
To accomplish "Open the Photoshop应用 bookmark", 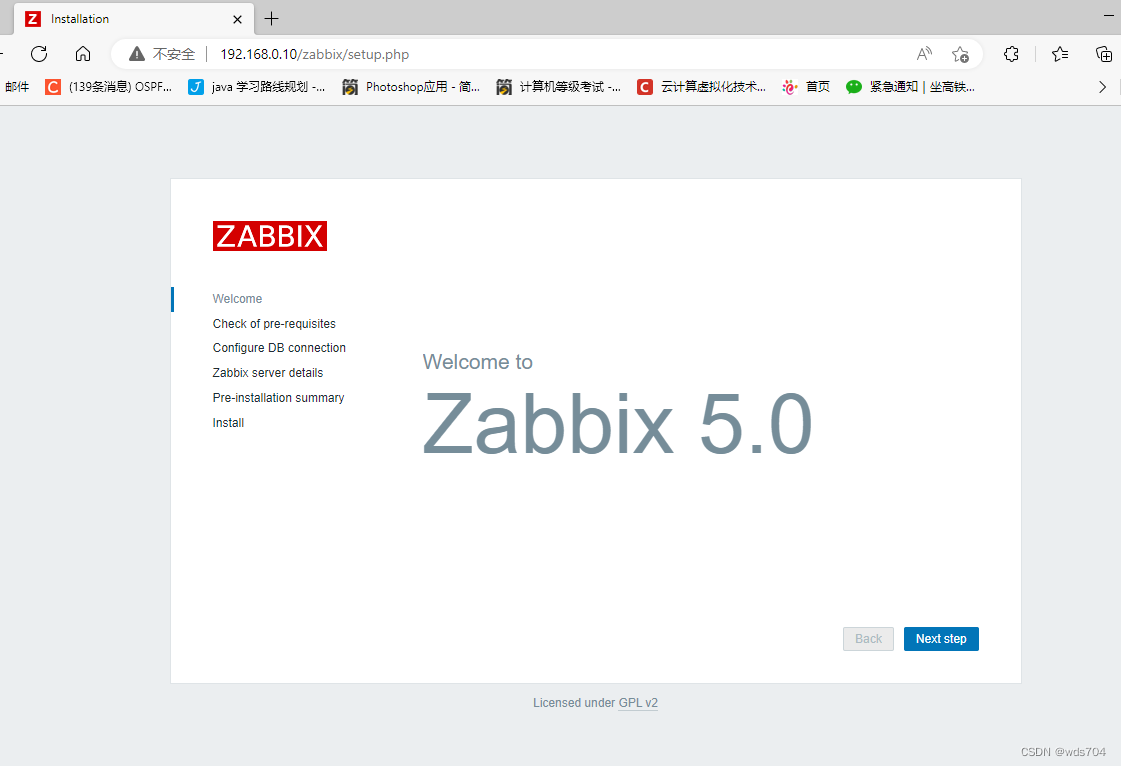I will (x=411, y=87).
